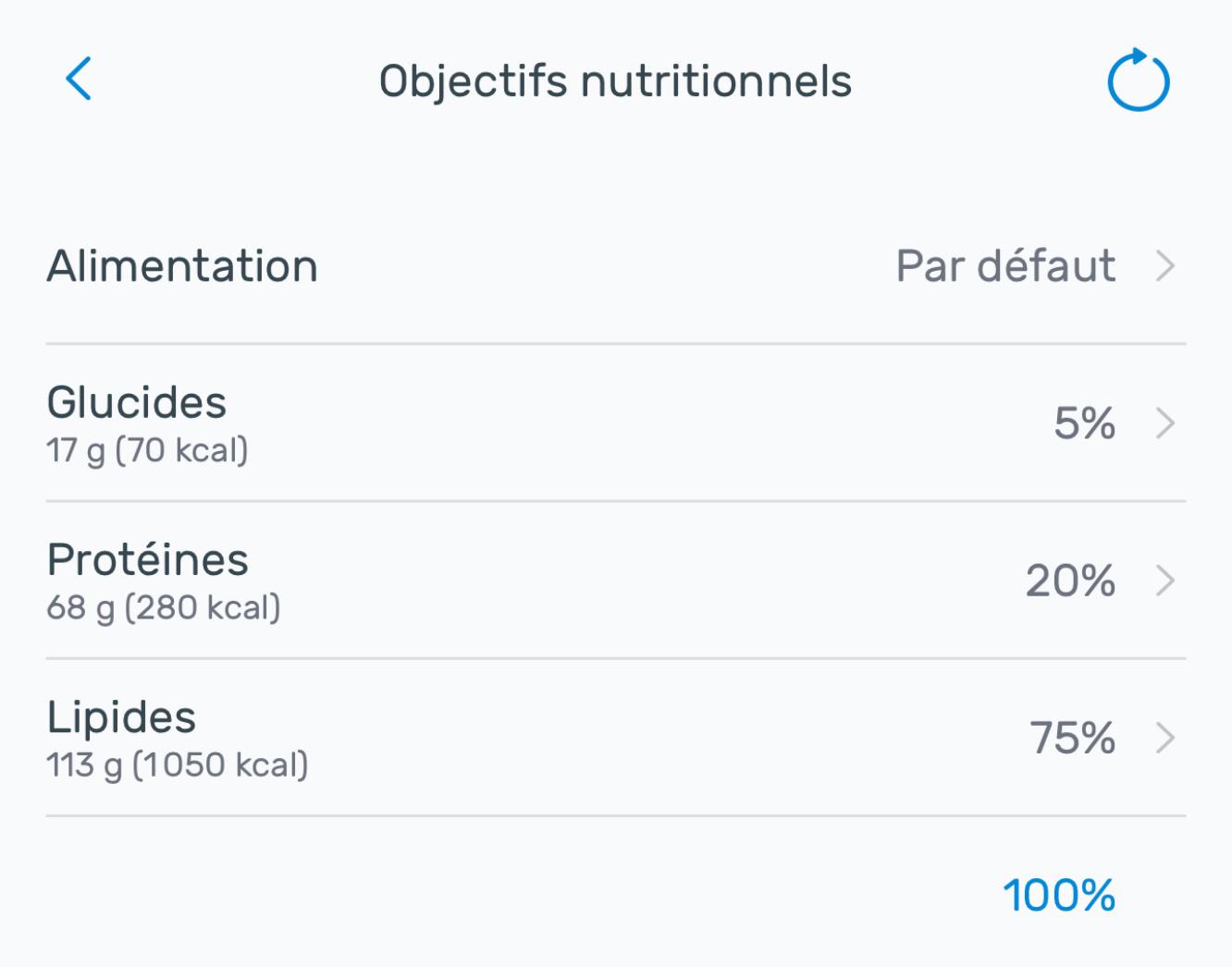Open the chevron next to Protéines 20%
Image resolution: width=1232 pixels, height=967 pixels.
[x=1165, y=581]
